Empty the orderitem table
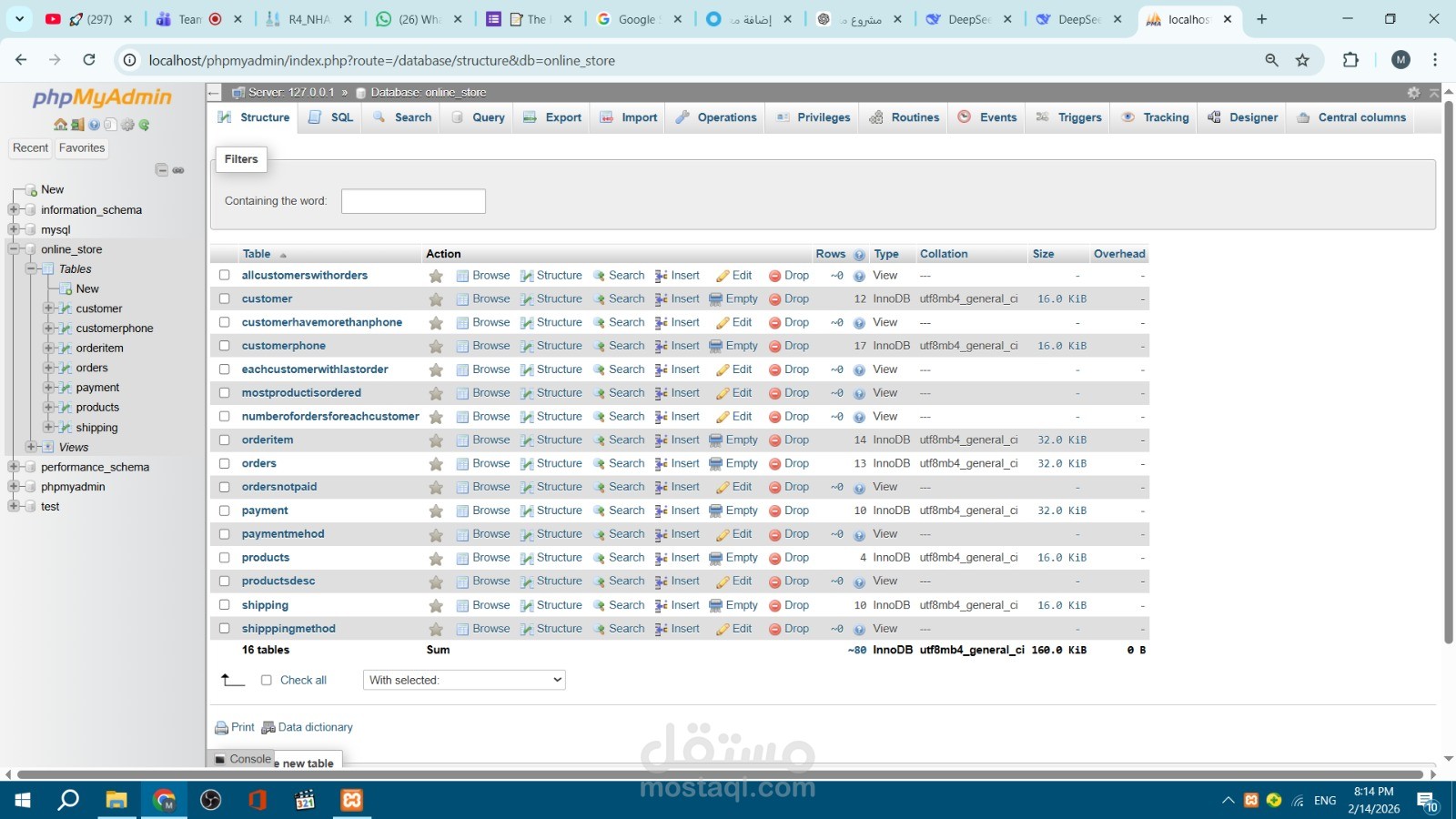The width and height of the screenshot is (1456, 819). pyautogui.click(x=733, y=440)
